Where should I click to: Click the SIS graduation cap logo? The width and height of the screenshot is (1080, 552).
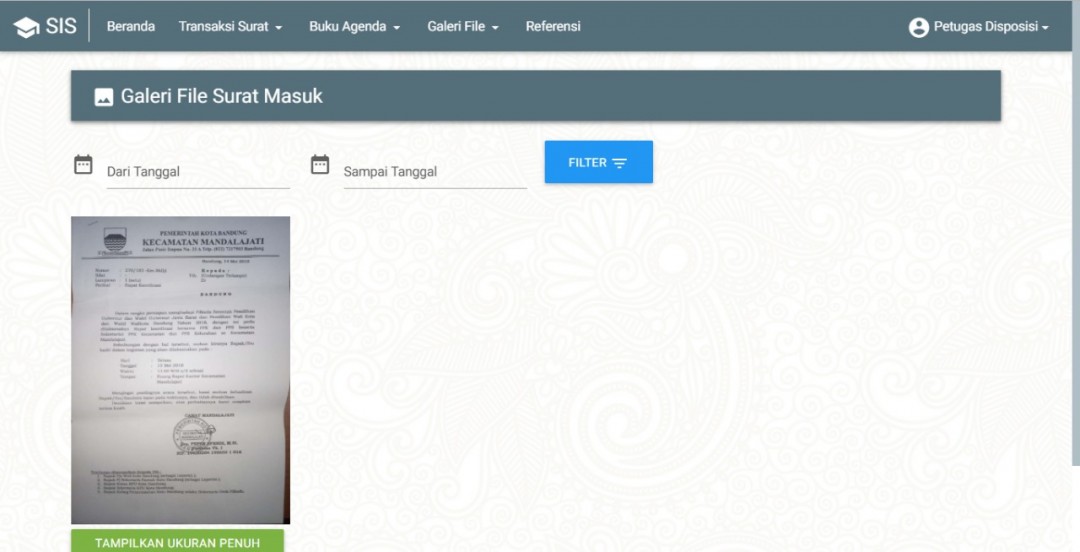coord(26,27)
